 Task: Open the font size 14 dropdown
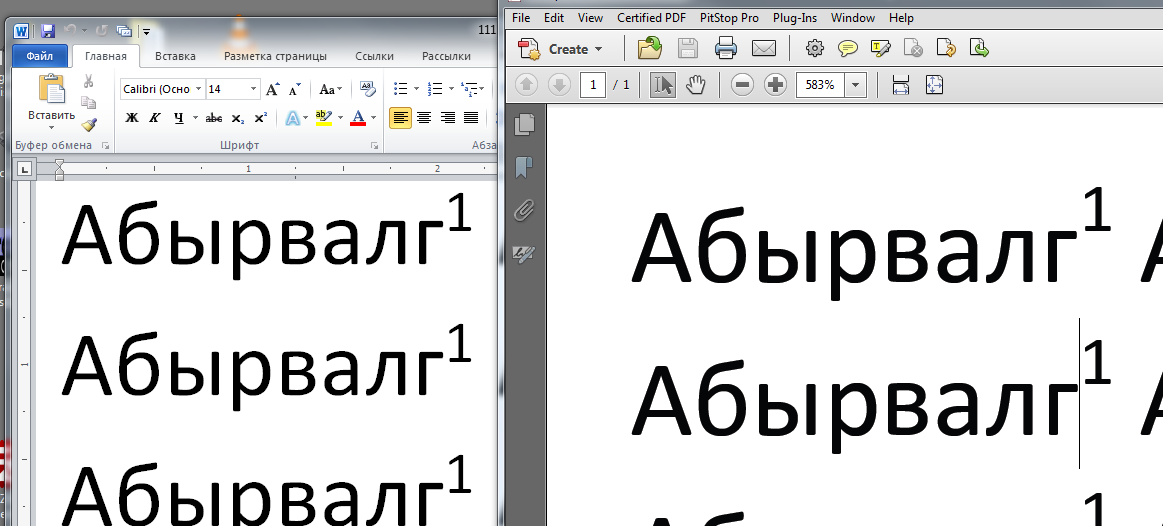253,89
